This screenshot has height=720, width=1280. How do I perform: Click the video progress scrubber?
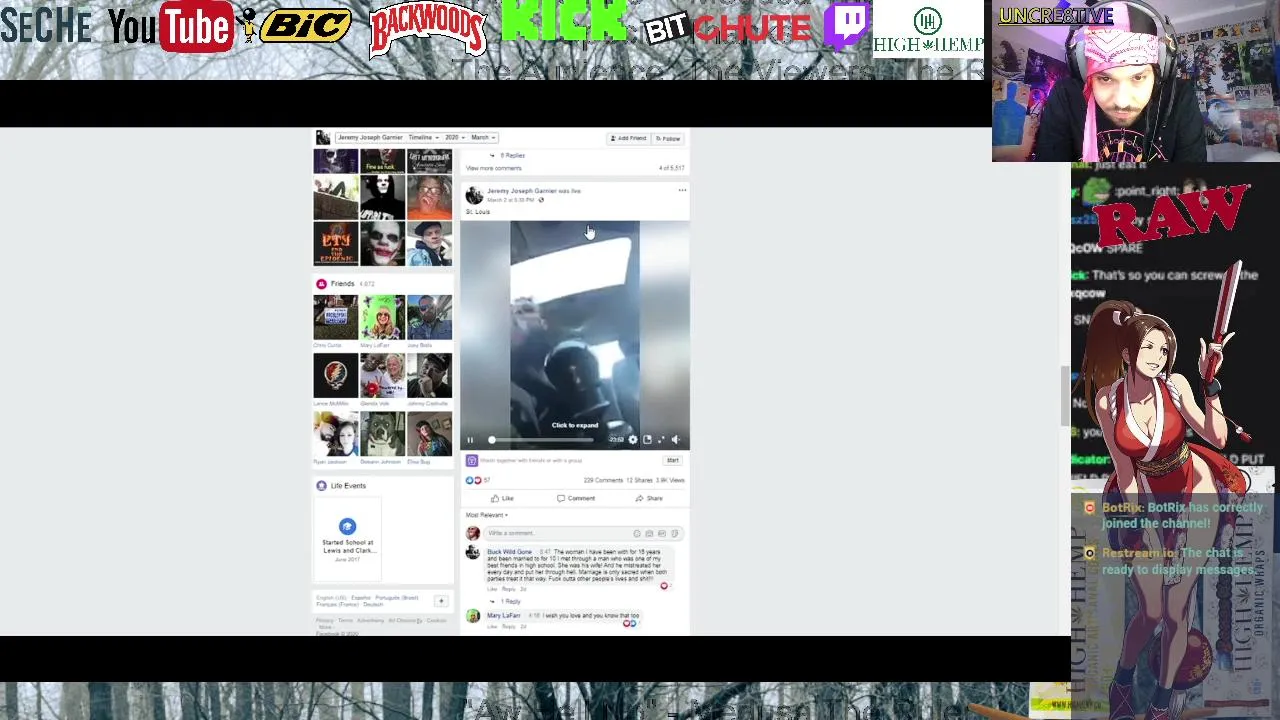pos(492,440)
